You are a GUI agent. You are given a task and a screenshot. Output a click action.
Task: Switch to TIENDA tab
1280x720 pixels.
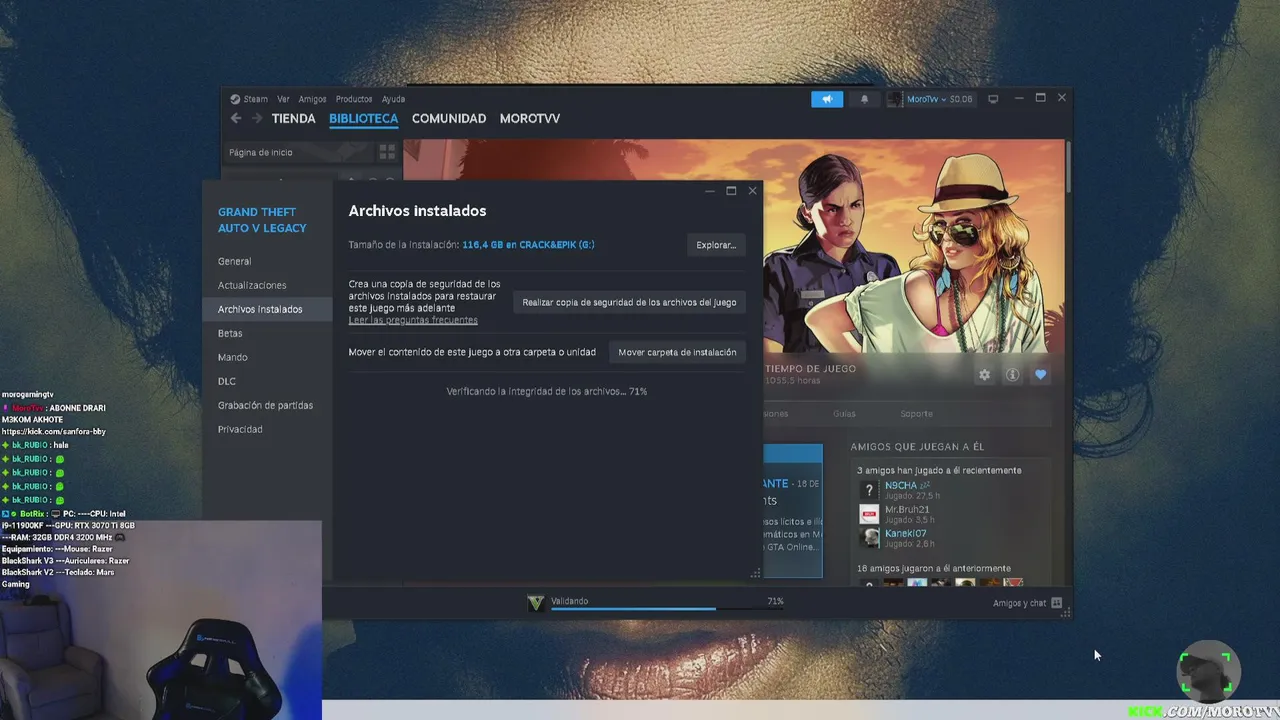(294, 118)
